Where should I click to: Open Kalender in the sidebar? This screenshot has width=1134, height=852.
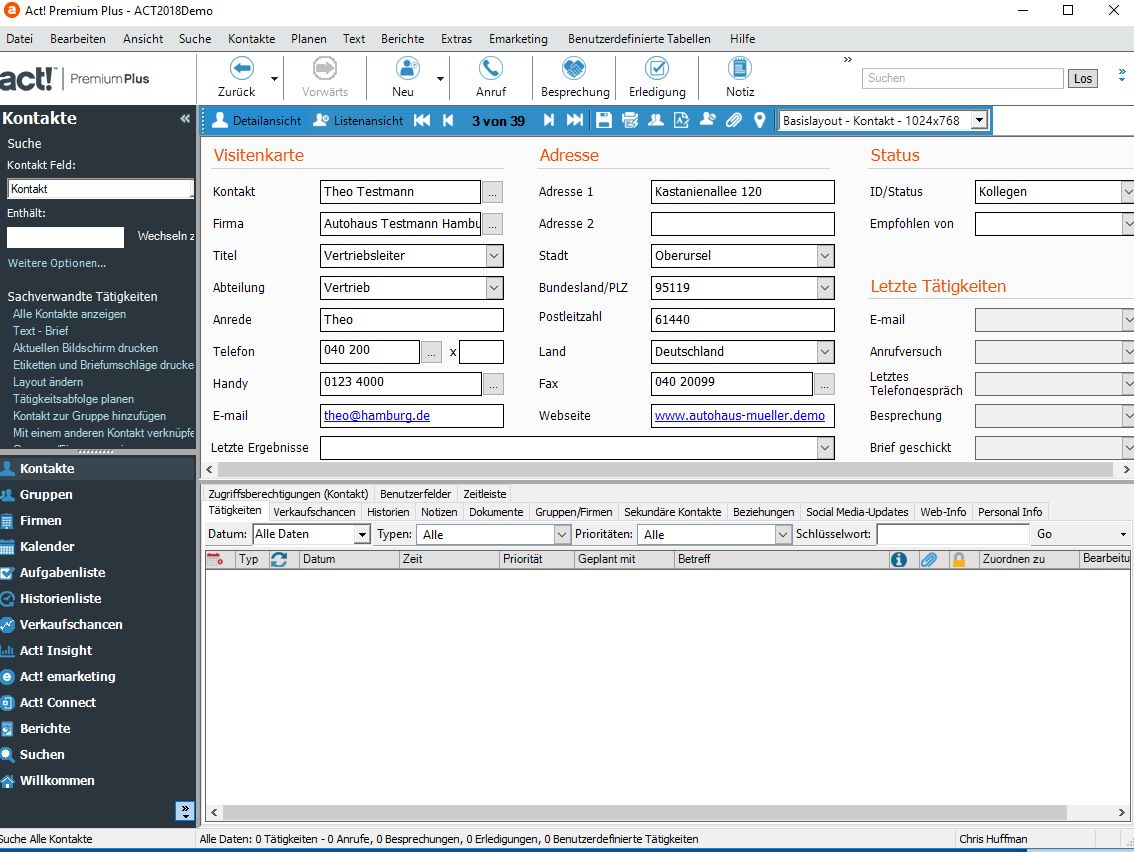[47, 547]
